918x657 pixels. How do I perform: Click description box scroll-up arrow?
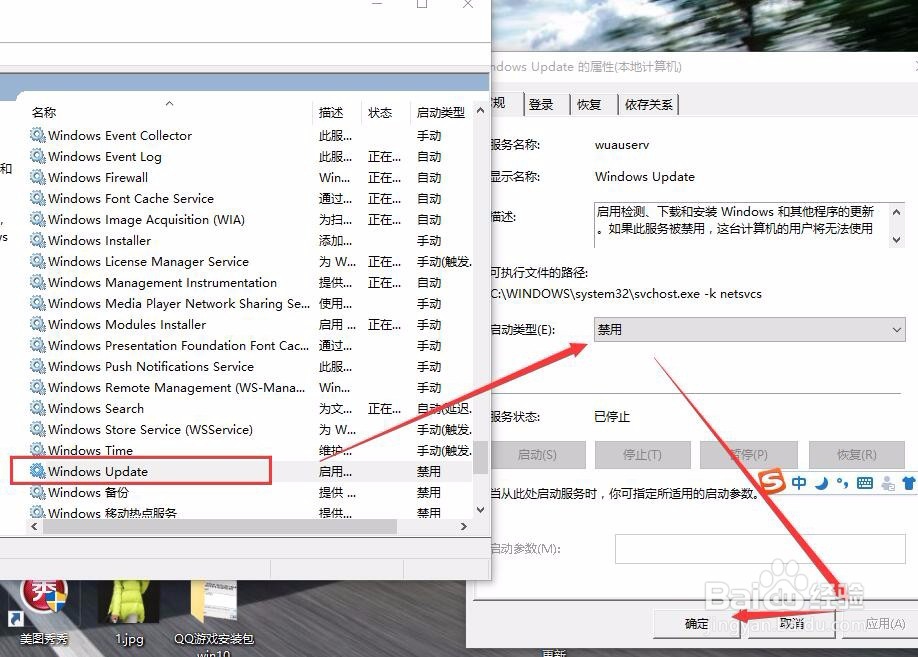pyautogui.click(x=896, y=211)
